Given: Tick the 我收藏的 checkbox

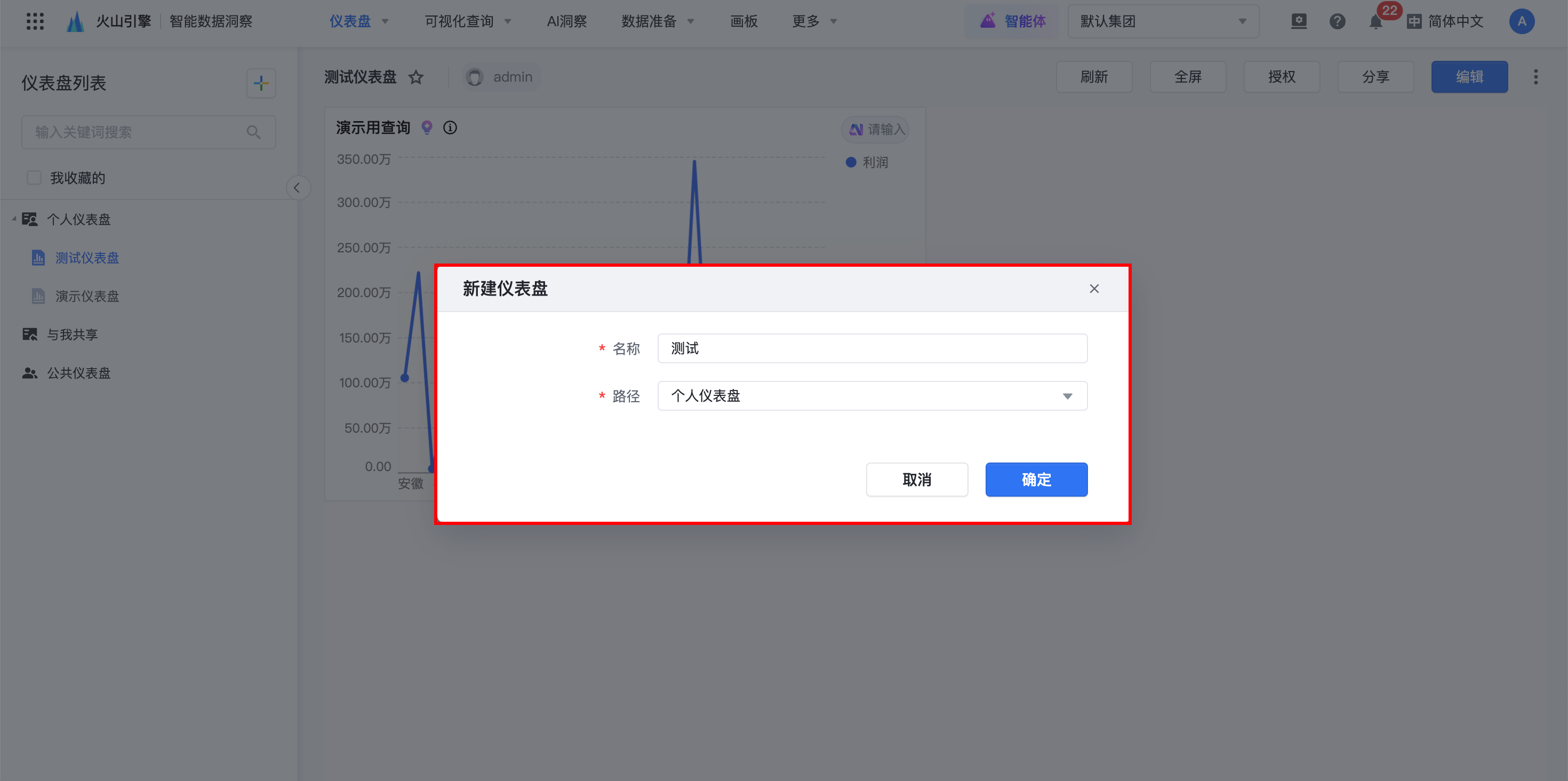Looking at the screenshot, I should [x=34, y=178].
